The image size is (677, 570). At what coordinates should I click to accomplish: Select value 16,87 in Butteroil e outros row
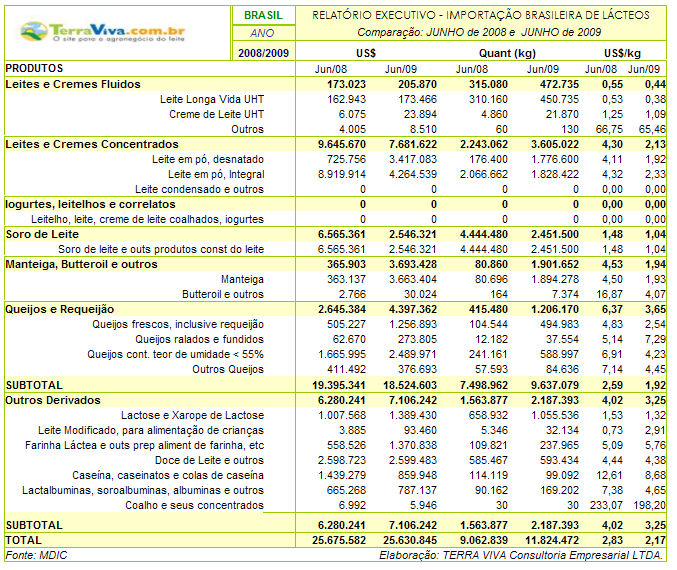tap(609, 294)
